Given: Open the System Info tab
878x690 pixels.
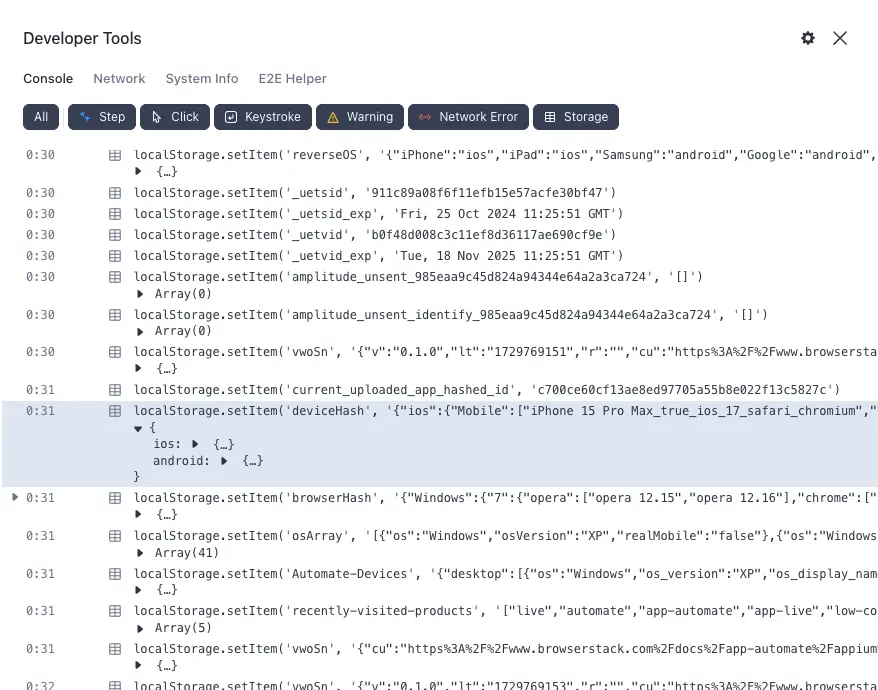Looking at the screenshot, I should click(x=202, y=78).
